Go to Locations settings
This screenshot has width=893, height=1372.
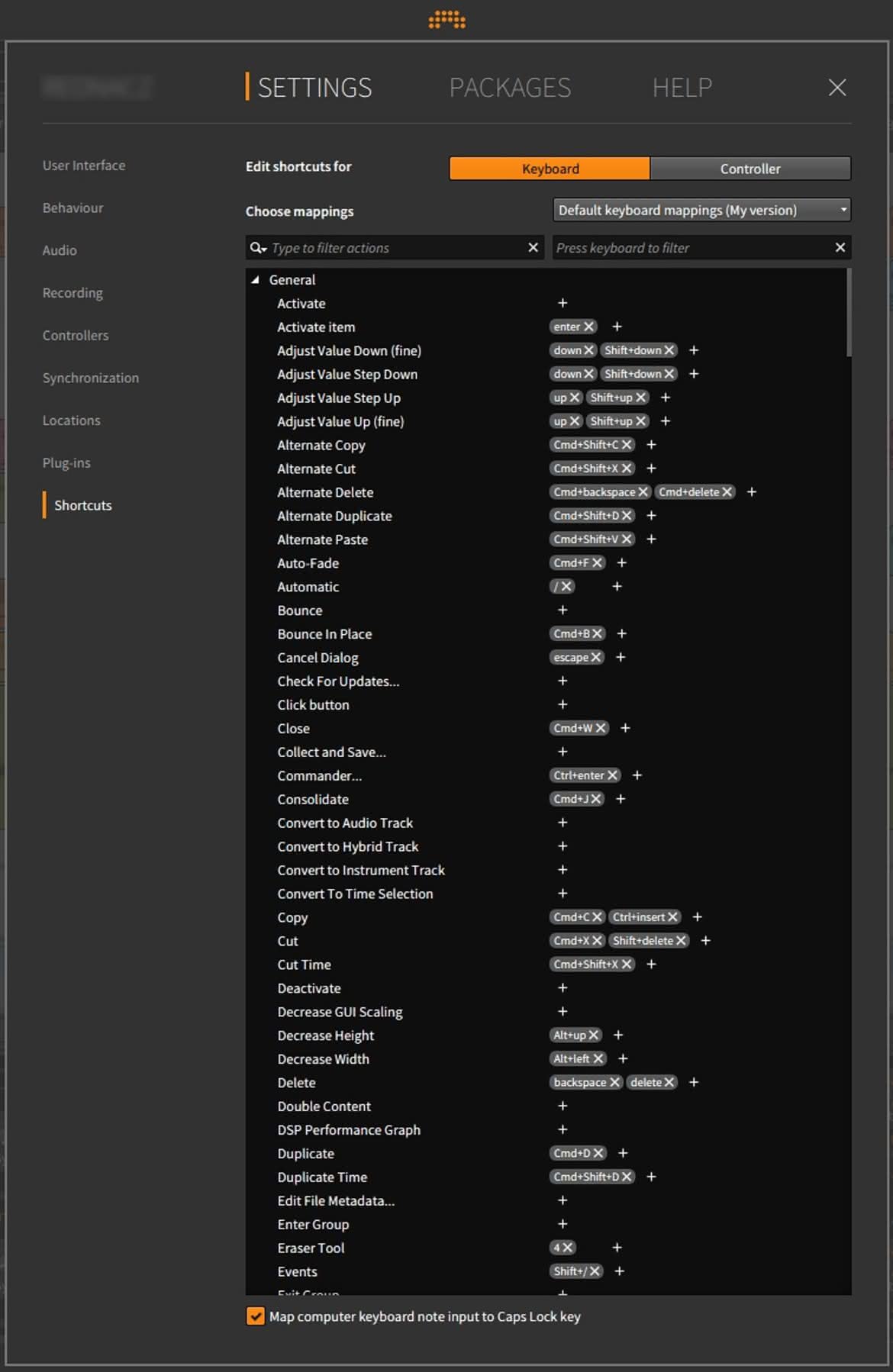point(71,420)
